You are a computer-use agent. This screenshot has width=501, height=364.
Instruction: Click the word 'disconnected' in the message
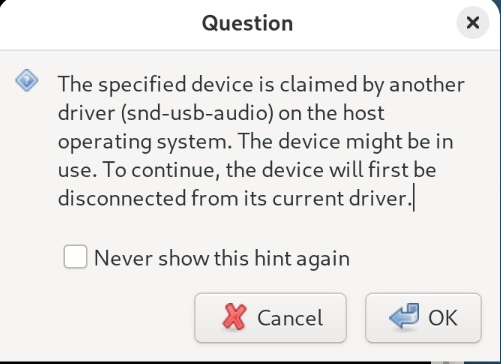tap(122, 198)
